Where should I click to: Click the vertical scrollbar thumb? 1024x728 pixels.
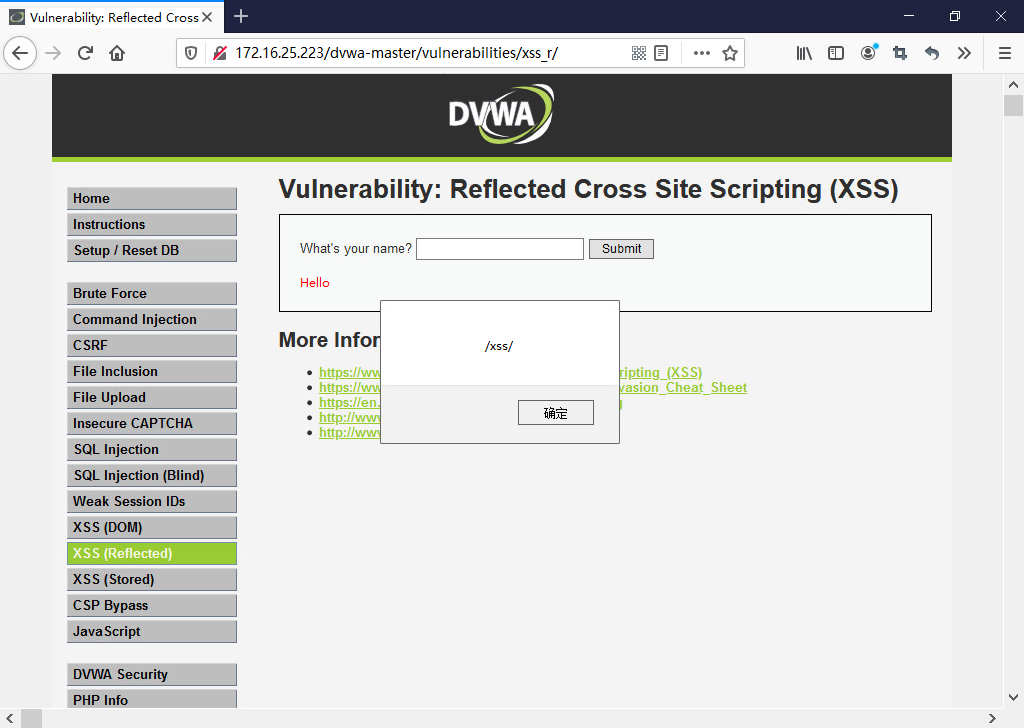pyautogui.click(x=1013, y=105)
